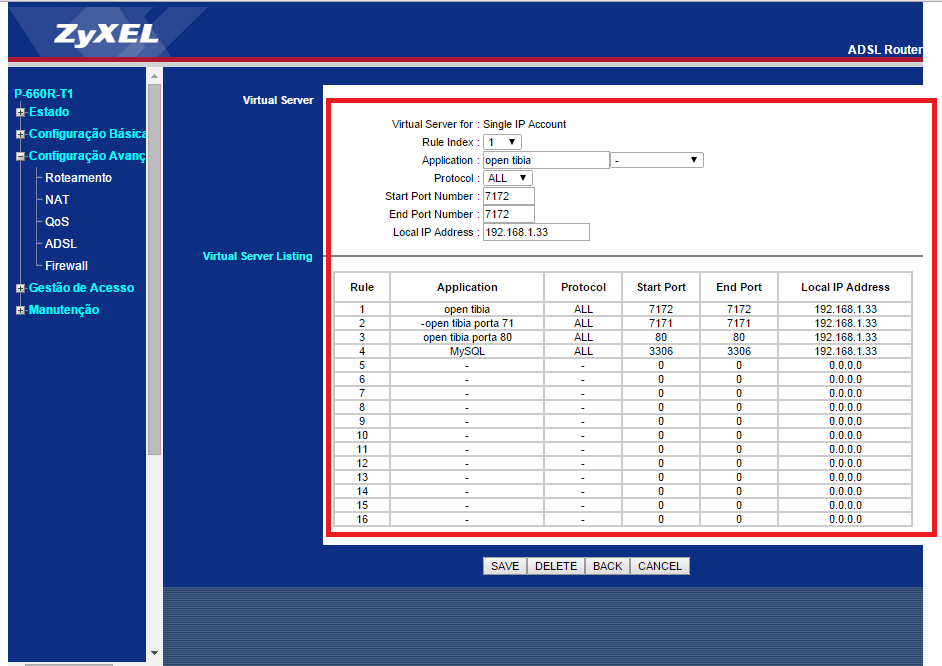Screen dimensions: 942x666
Task: Click the Configuração Básica link
Action: (87, 134)
